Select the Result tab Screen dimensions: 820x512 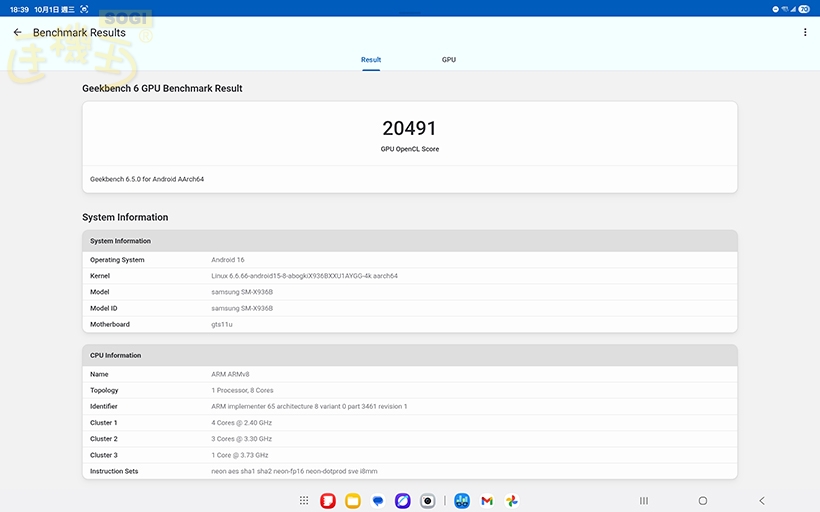point(371,60)
